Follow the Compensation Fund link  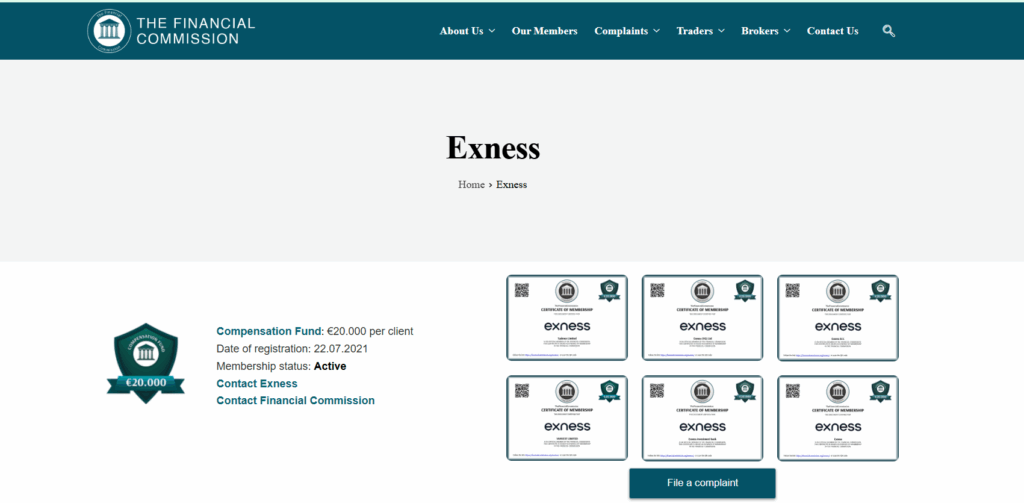270,331
